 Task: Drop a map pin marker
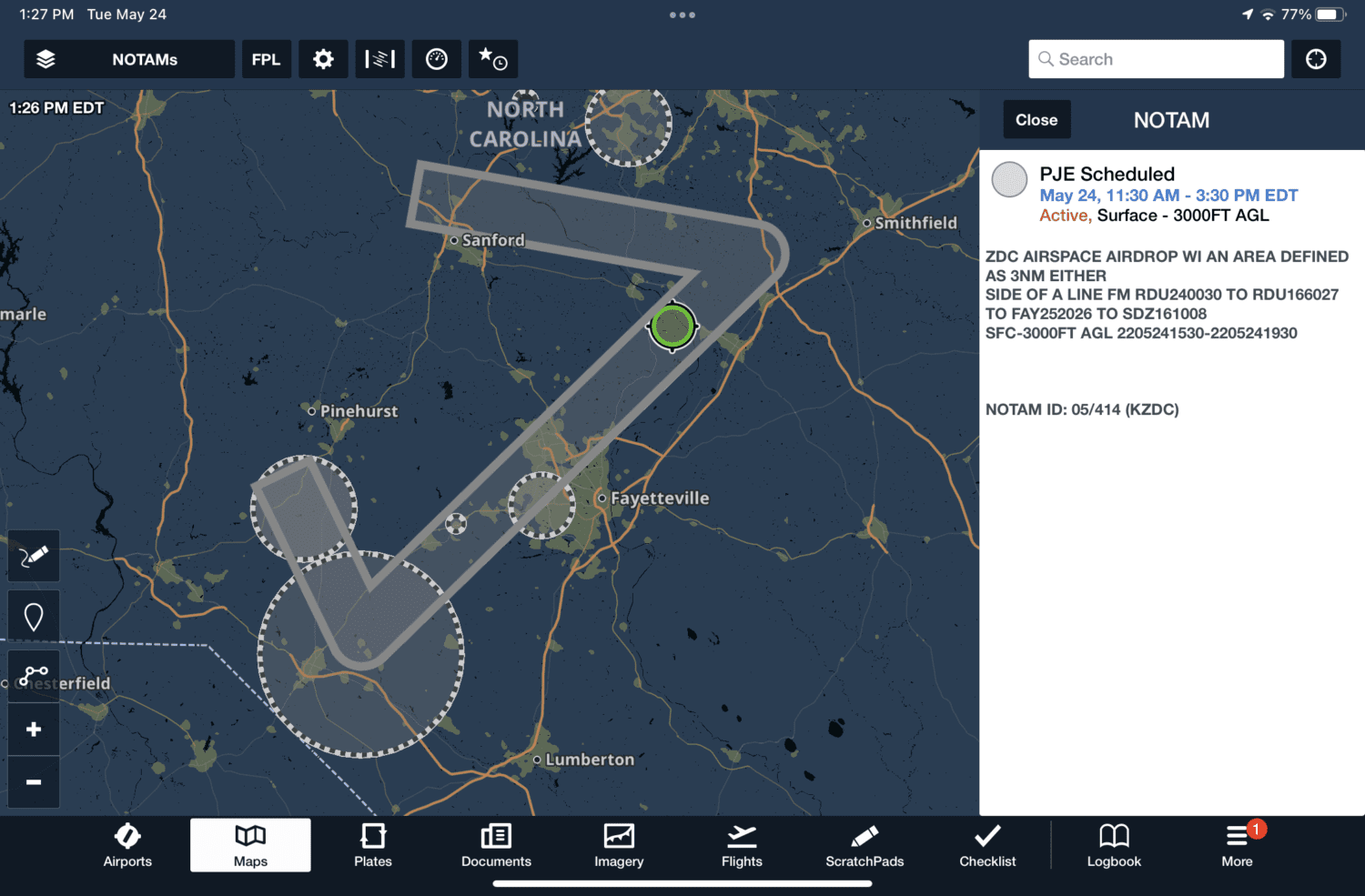pos(33,615)
